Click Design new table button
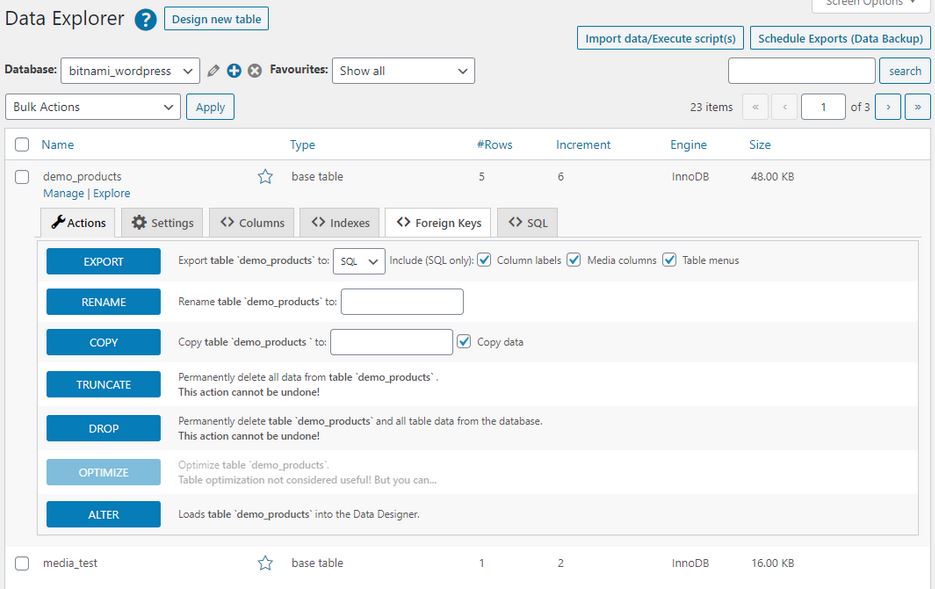935x589 pixels. (x=216, y=19)
